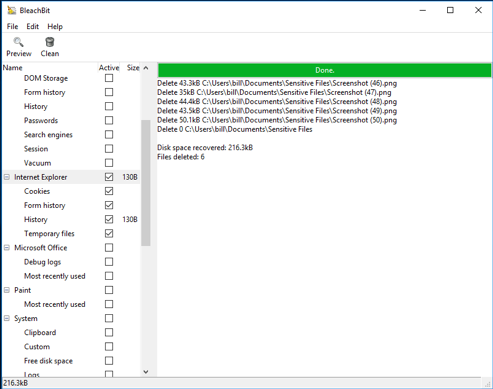The image size is (493, 389).
Task: Click the cleaner list scroll-down arrow
Action: [x=146, y=372]
